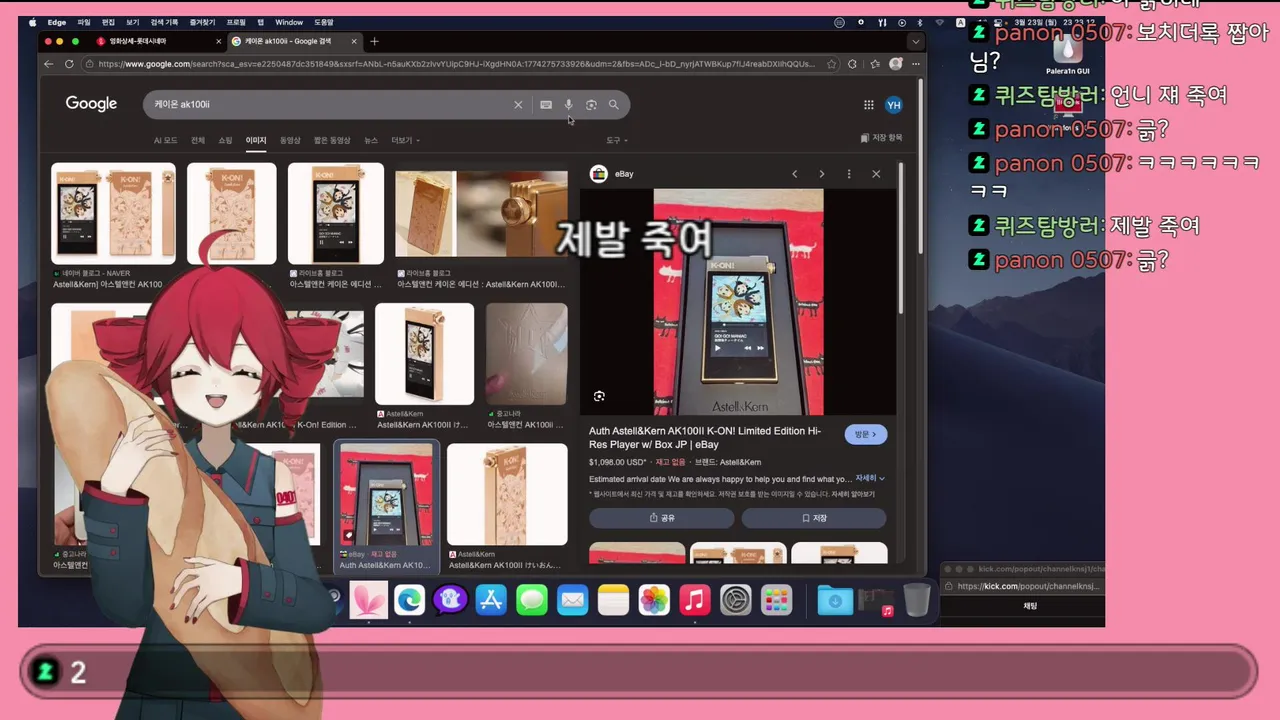Open Music from the Dock
This screenshot has height=720, width=1280.
[694, 600]
